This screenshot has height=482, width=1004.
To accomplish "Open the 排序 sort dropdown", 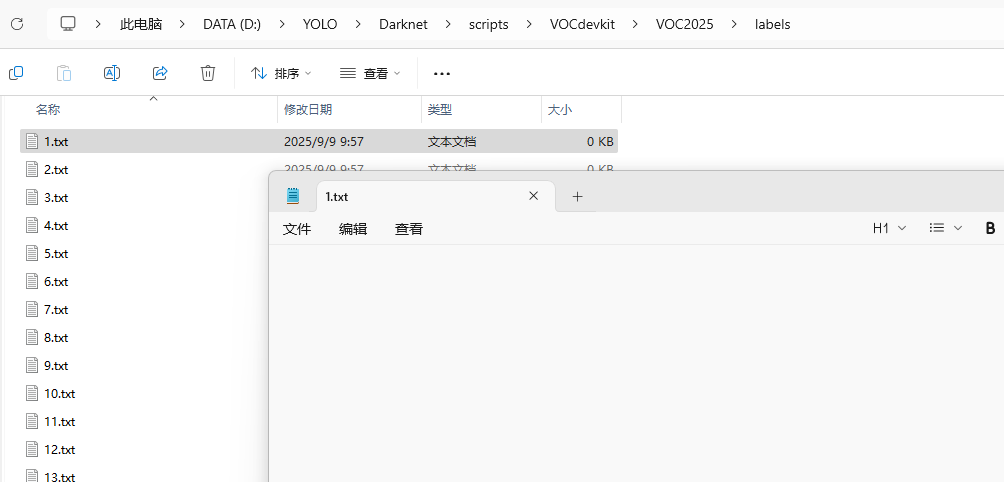I will 280,74.
